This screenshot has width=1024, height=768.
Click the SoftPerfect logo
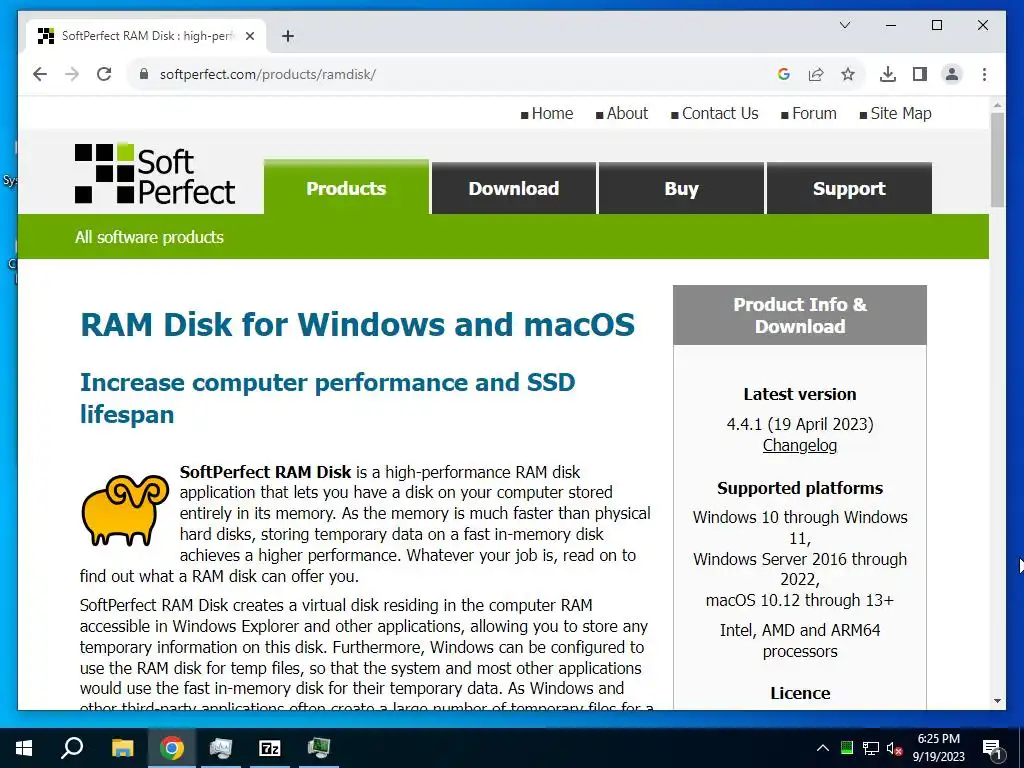click(155, 174)
